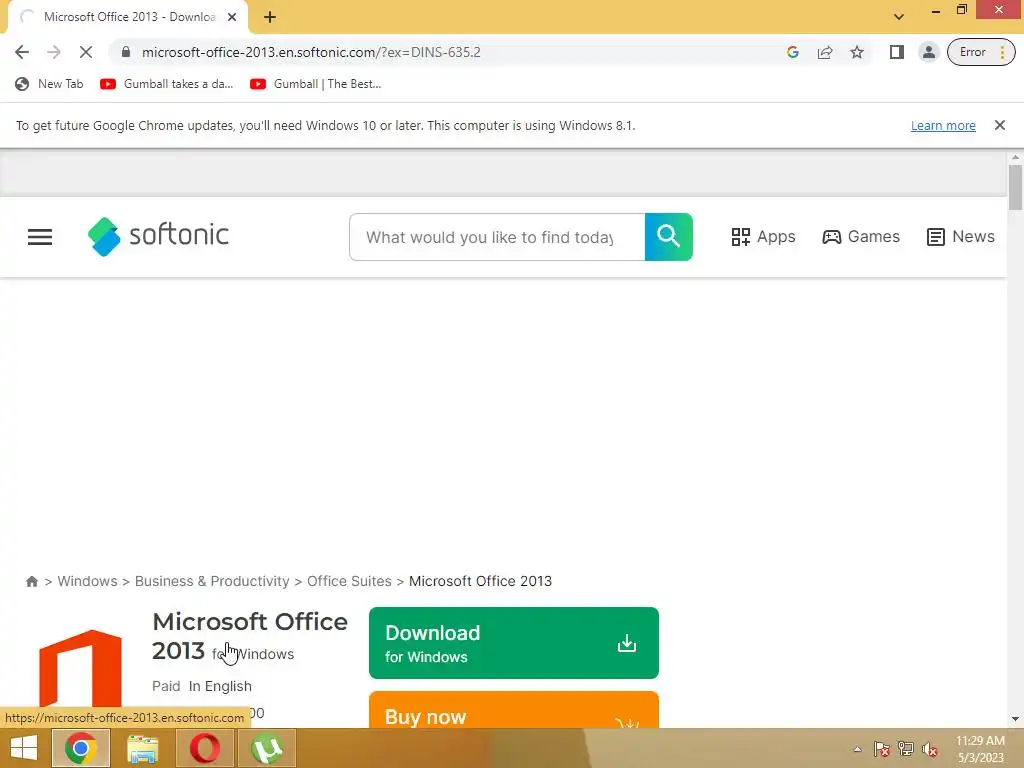The image size is (1024, 768).
Task: Open the Office Suites breadcrumb
Action: 349,581
